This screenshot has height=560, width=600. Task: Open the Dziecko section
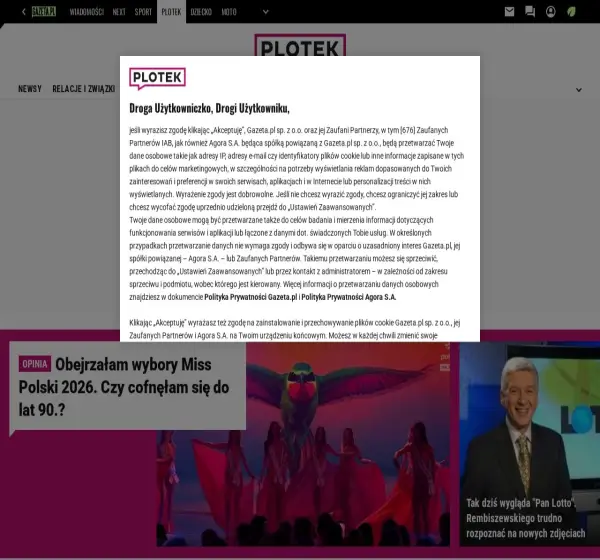pos(201,12)
